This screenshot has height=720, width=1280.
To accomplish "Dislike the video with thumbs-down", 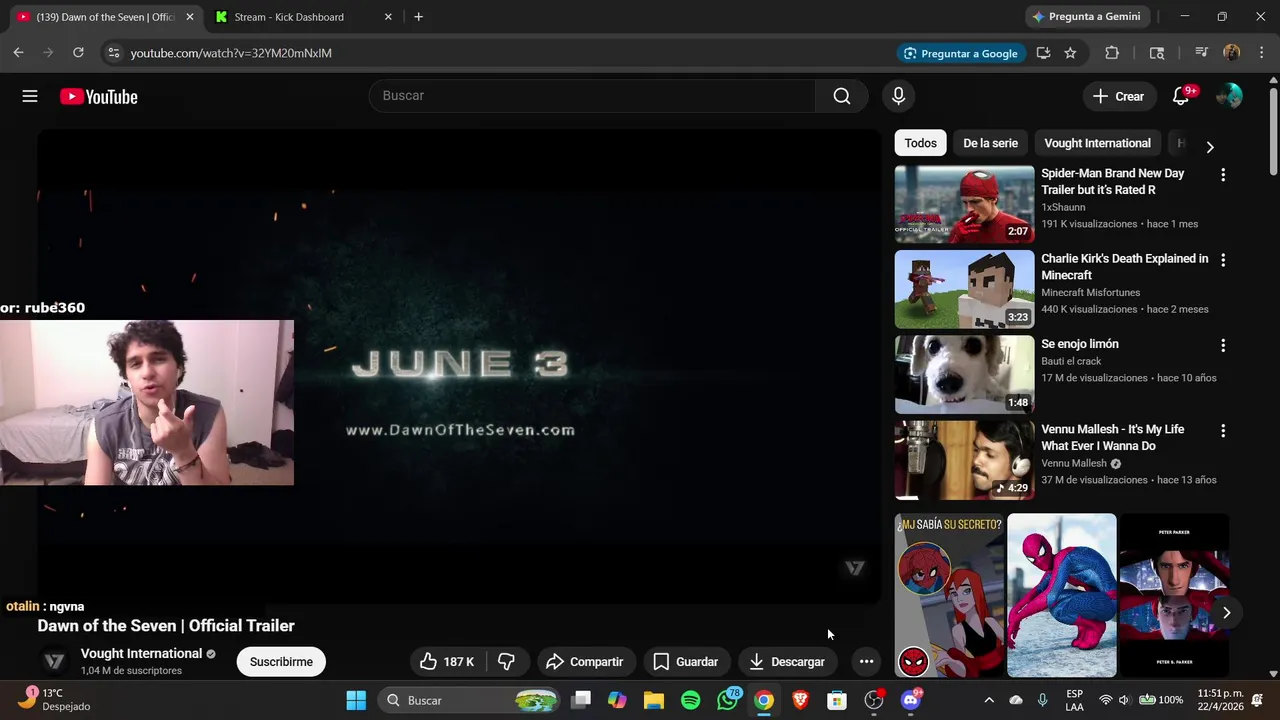I will coord(506,662).
